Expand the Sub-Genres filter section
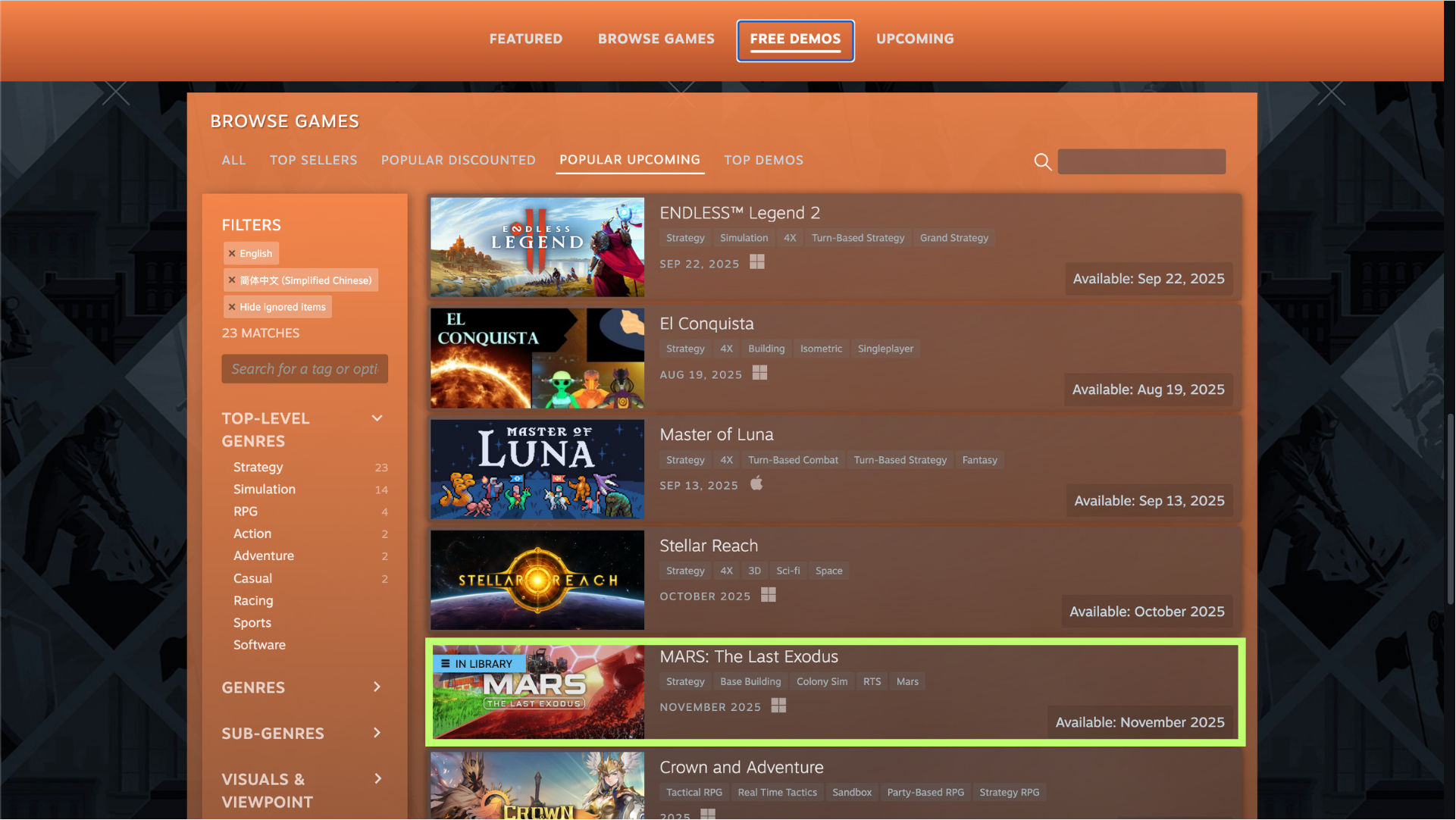This screenshot has width=1456, height=820. (377, 733)
